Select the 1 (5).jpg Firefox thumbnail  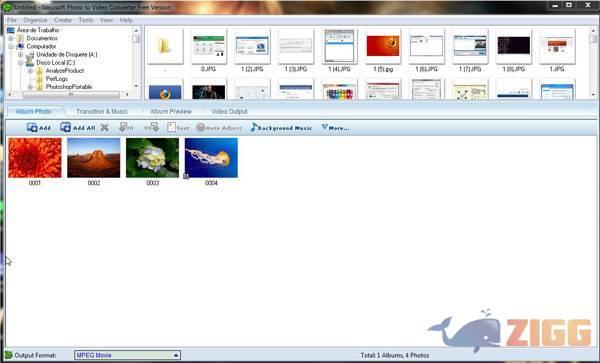click(383, 46)
